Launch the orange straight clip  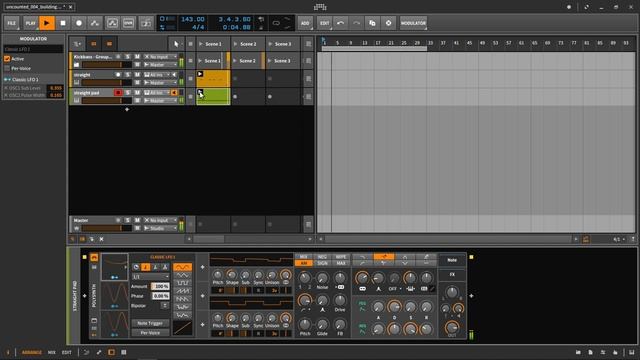pos(200,74)
